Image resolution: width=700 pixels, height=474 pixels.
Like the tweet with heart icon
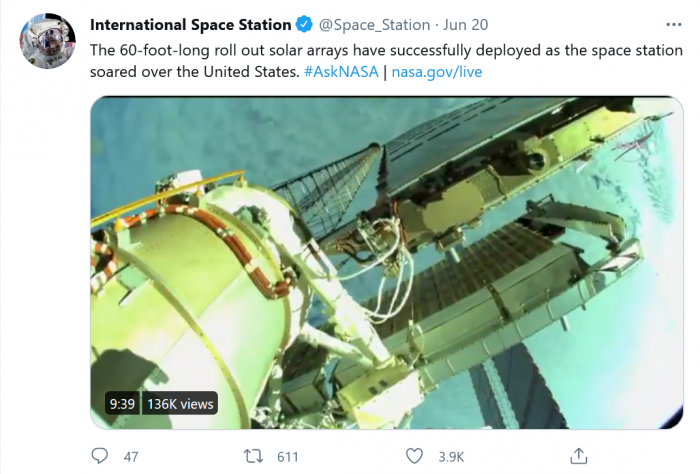414,456
